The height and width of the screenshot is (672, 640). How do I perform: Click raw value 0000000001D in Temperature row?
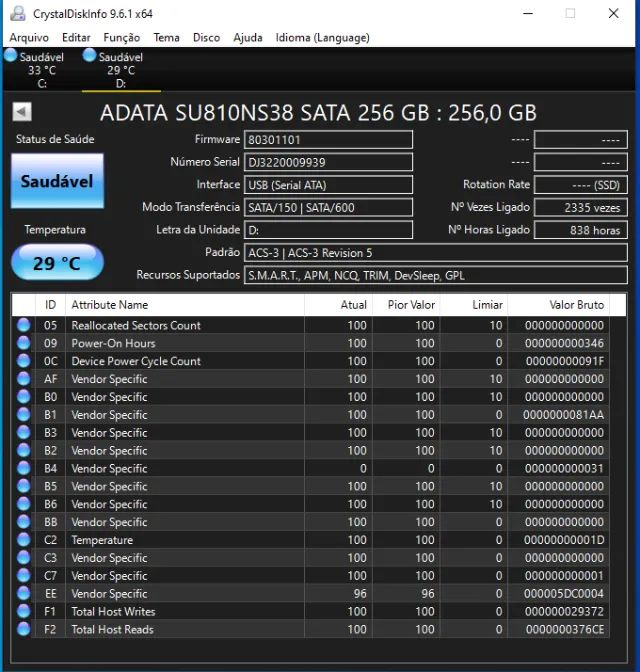(x=564, y=540)
